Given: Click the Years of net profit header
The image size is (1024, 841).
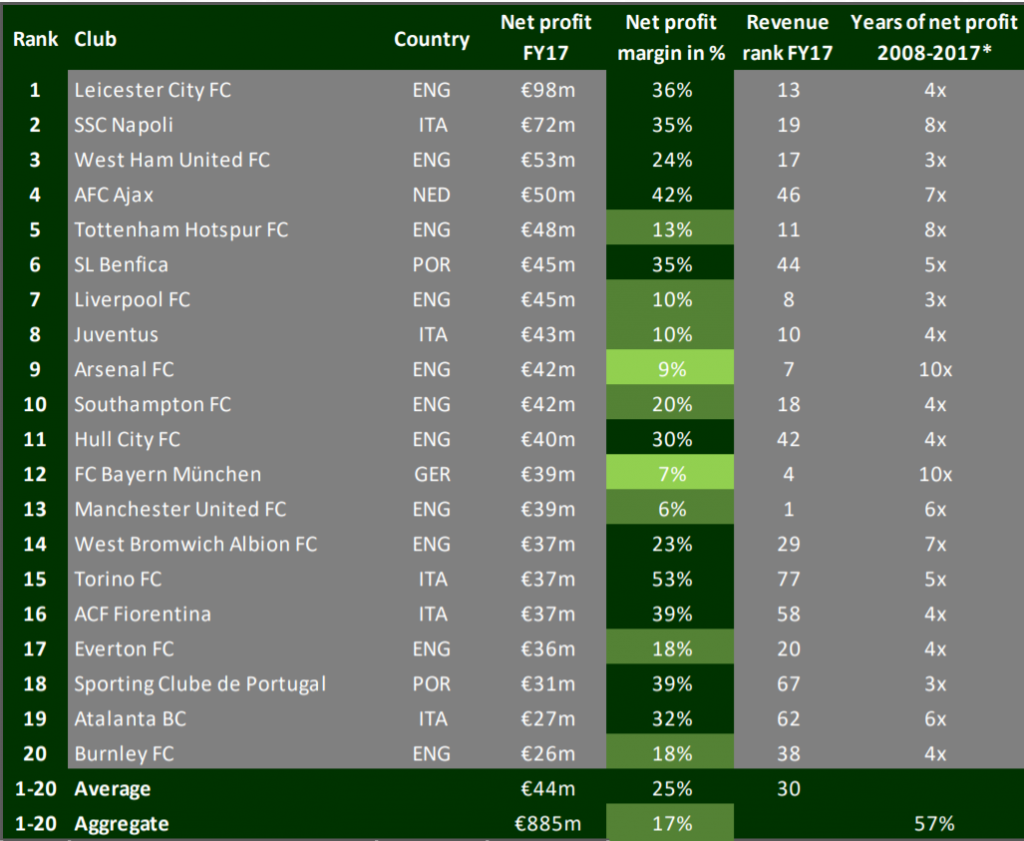Looking at the screenshot, I should coord(934,37).
